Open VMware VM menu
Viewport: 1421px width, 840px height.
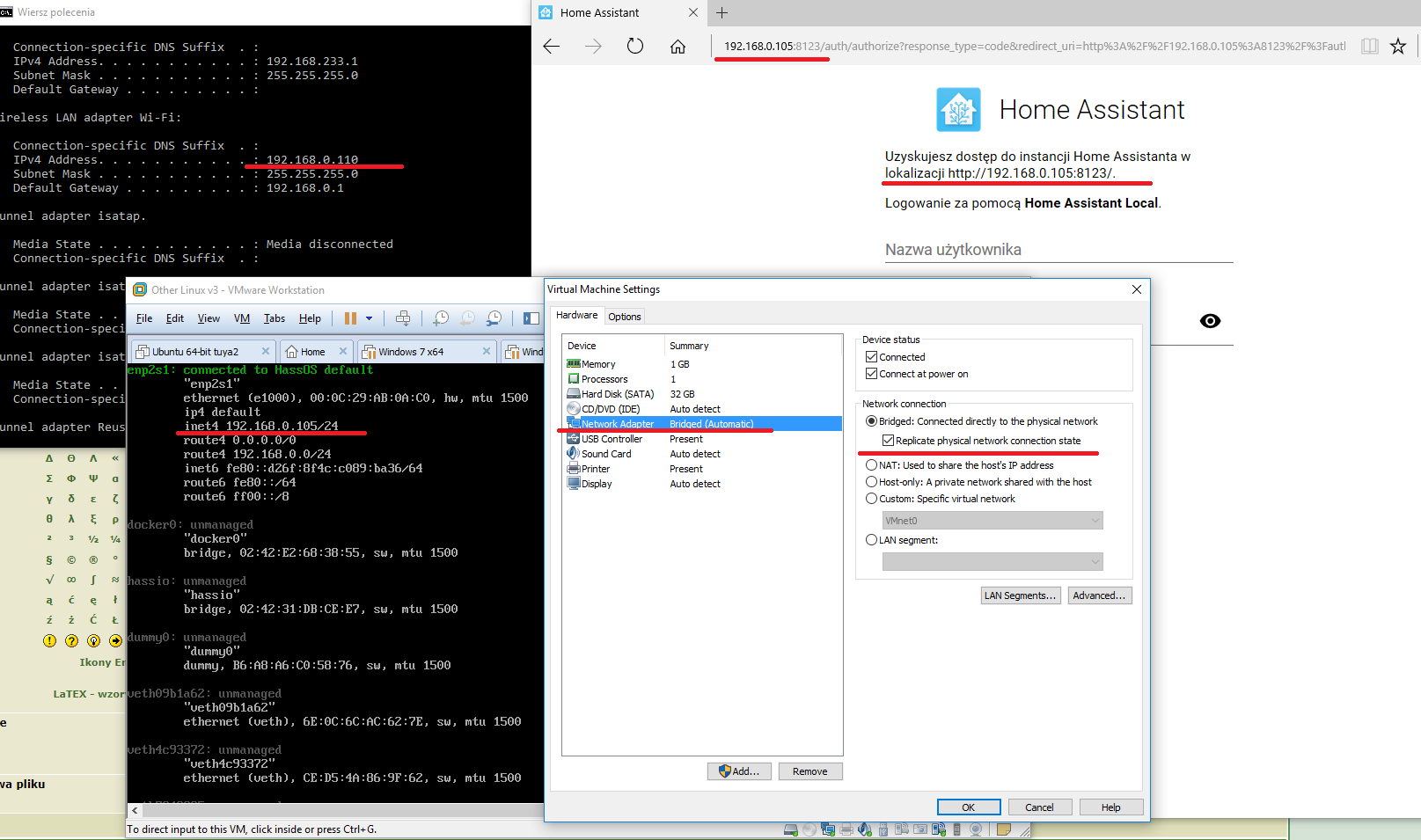pos(242,318)
